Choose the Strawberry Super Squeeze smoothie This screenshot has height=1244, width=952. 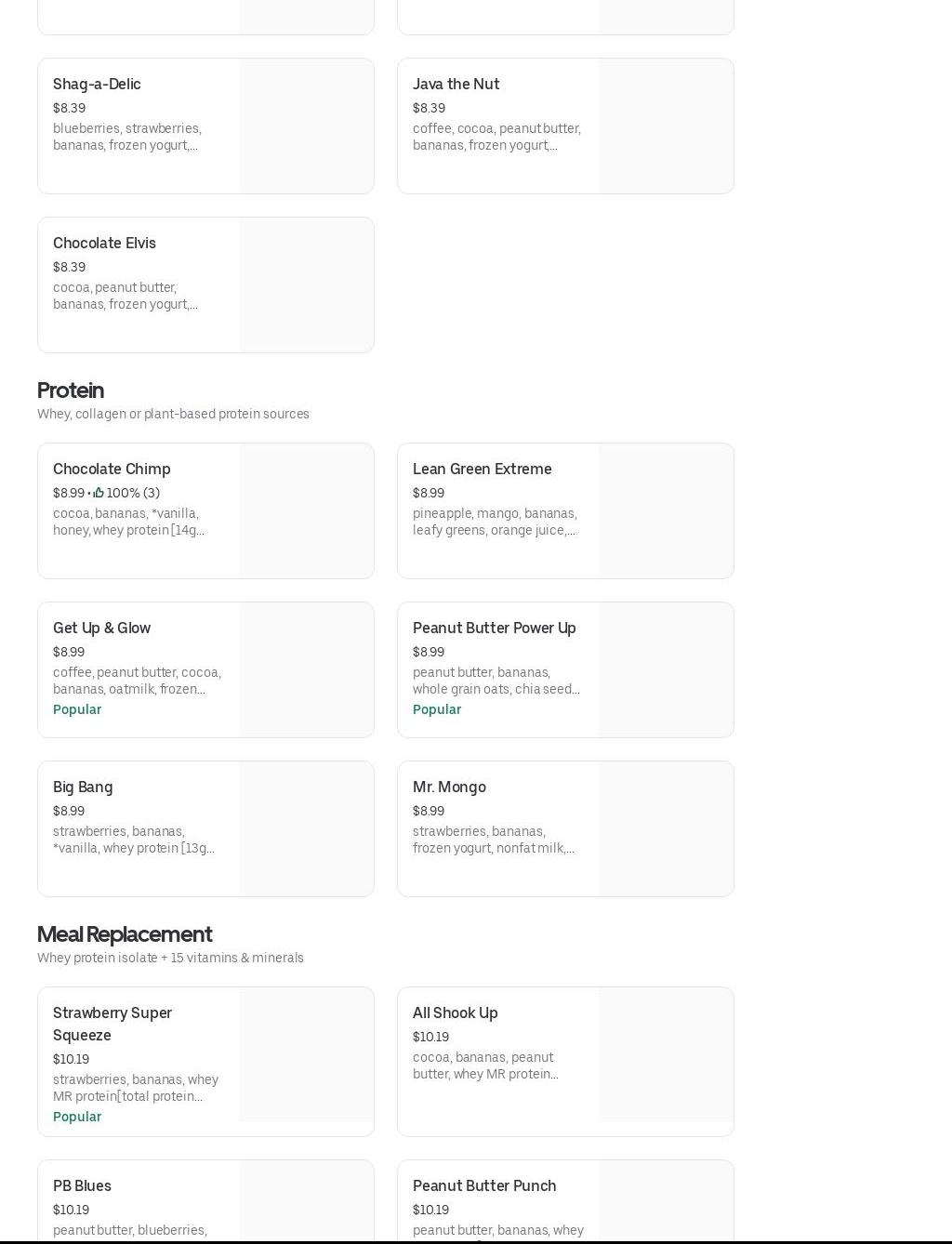click(112, 1024)
